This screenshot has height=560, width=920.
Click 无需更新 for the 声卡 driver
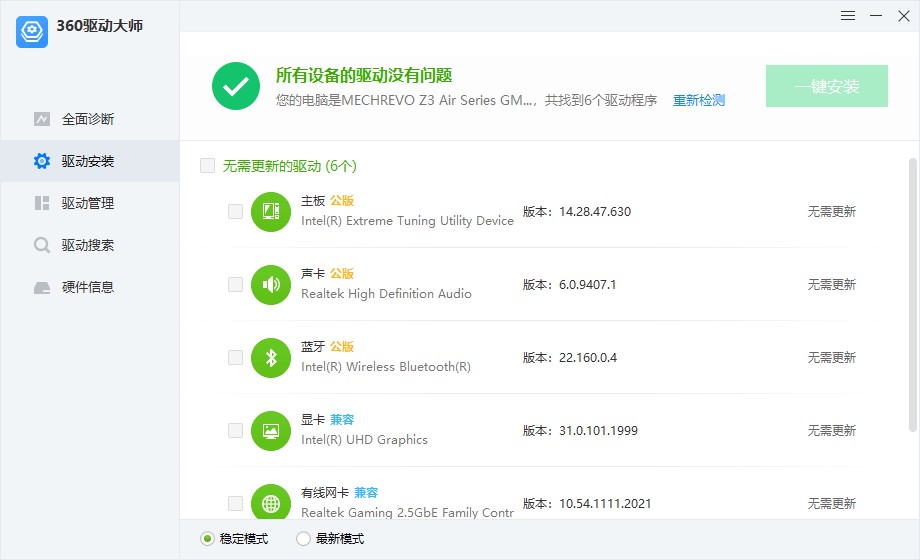coord(831,285)
